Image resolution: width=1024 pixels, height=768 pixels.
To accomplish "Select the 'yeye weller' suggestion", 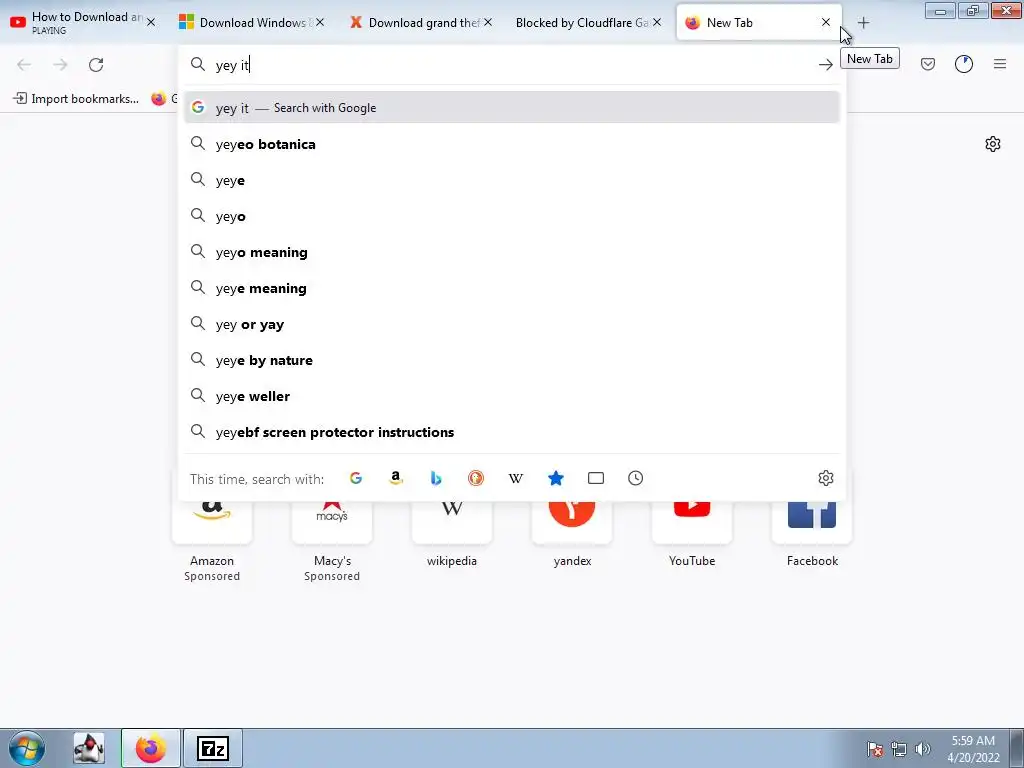I will (x=511, y=396).
